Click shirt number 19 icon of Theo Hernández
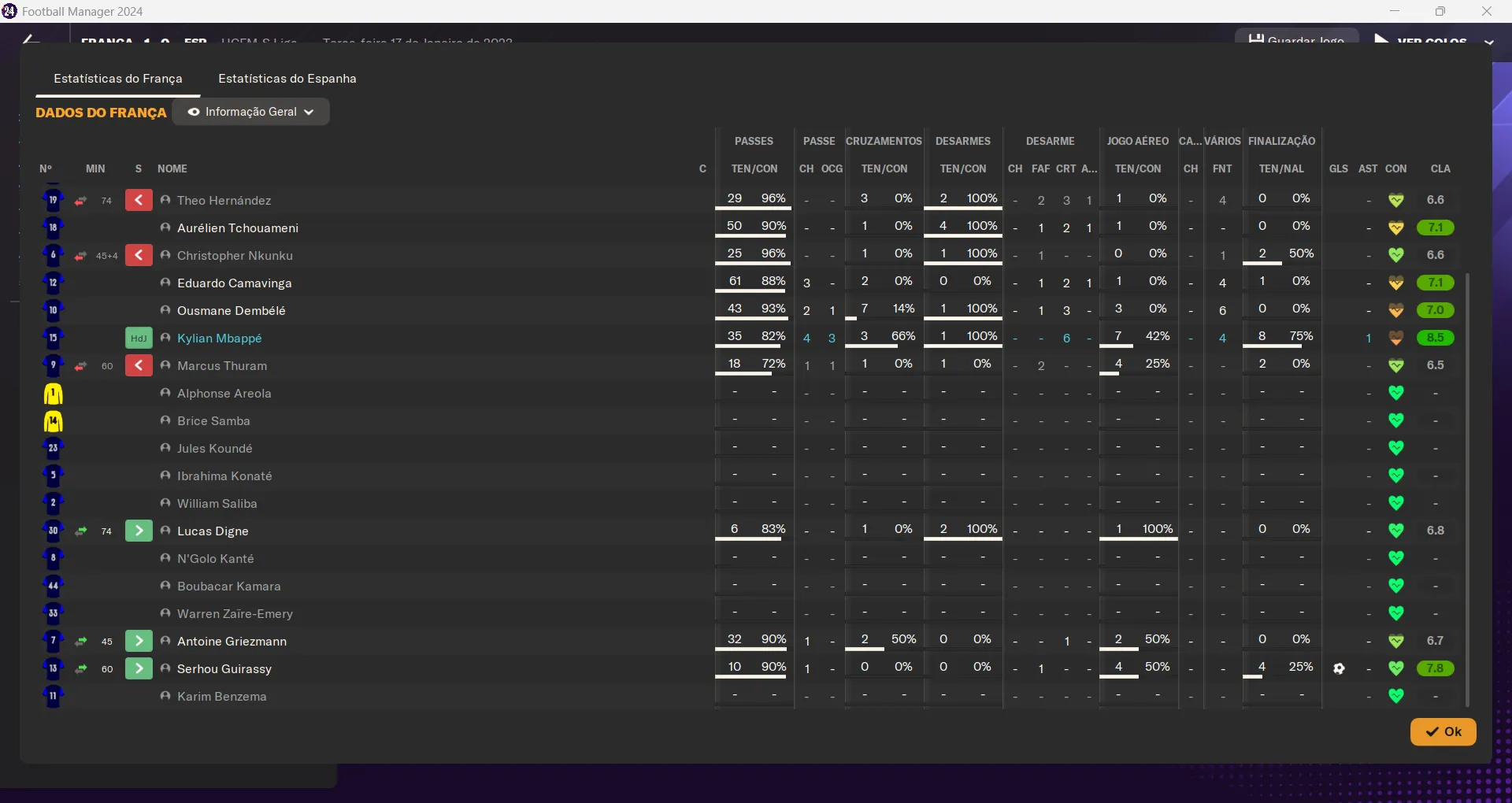This screenshot has width=1512, height=803. pos(53,200)
